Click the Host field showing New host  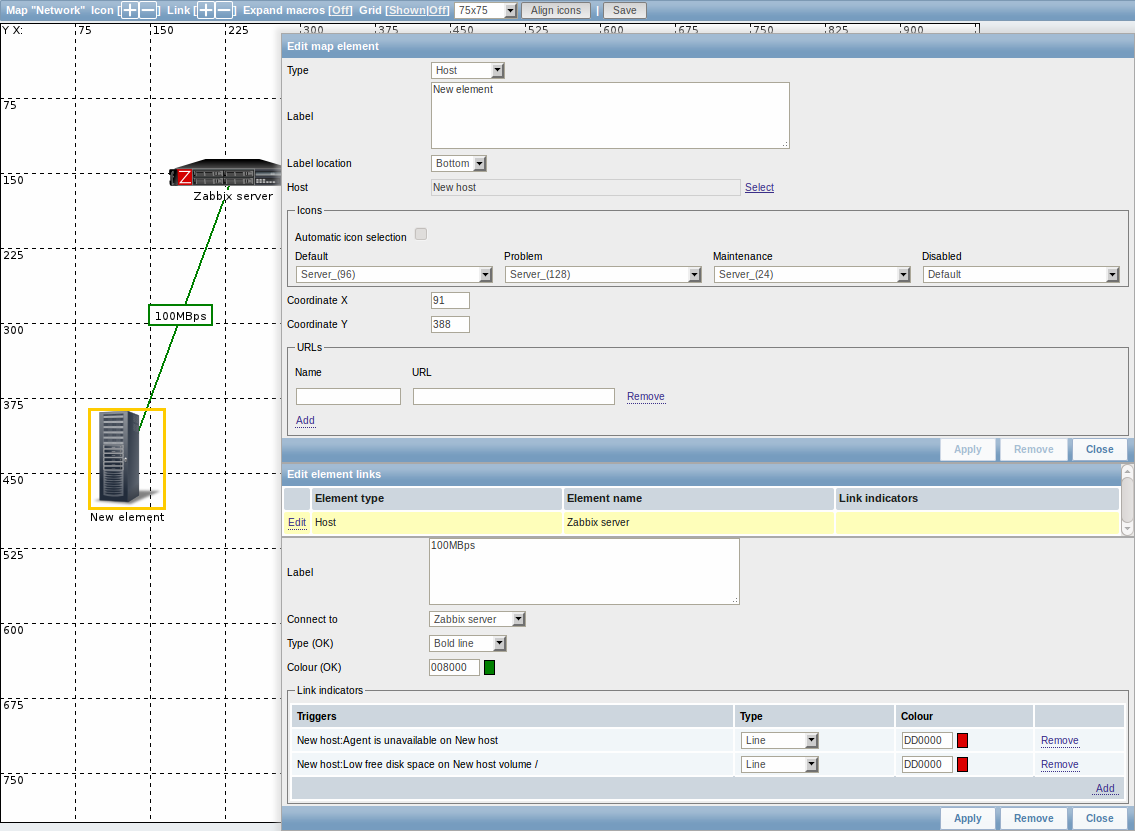click(586, 187)
